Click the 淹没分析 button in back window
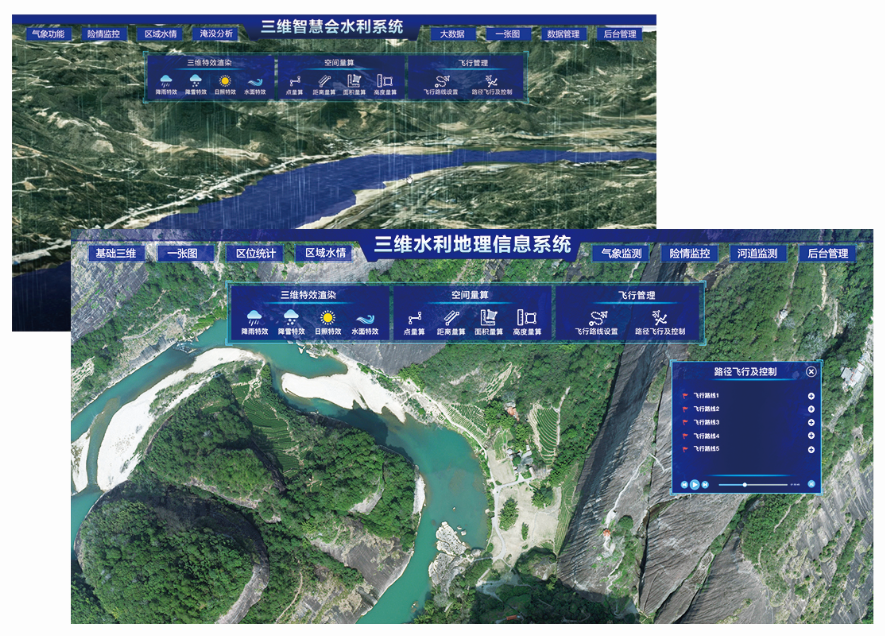The image size is (885, 636). point(216,34)
